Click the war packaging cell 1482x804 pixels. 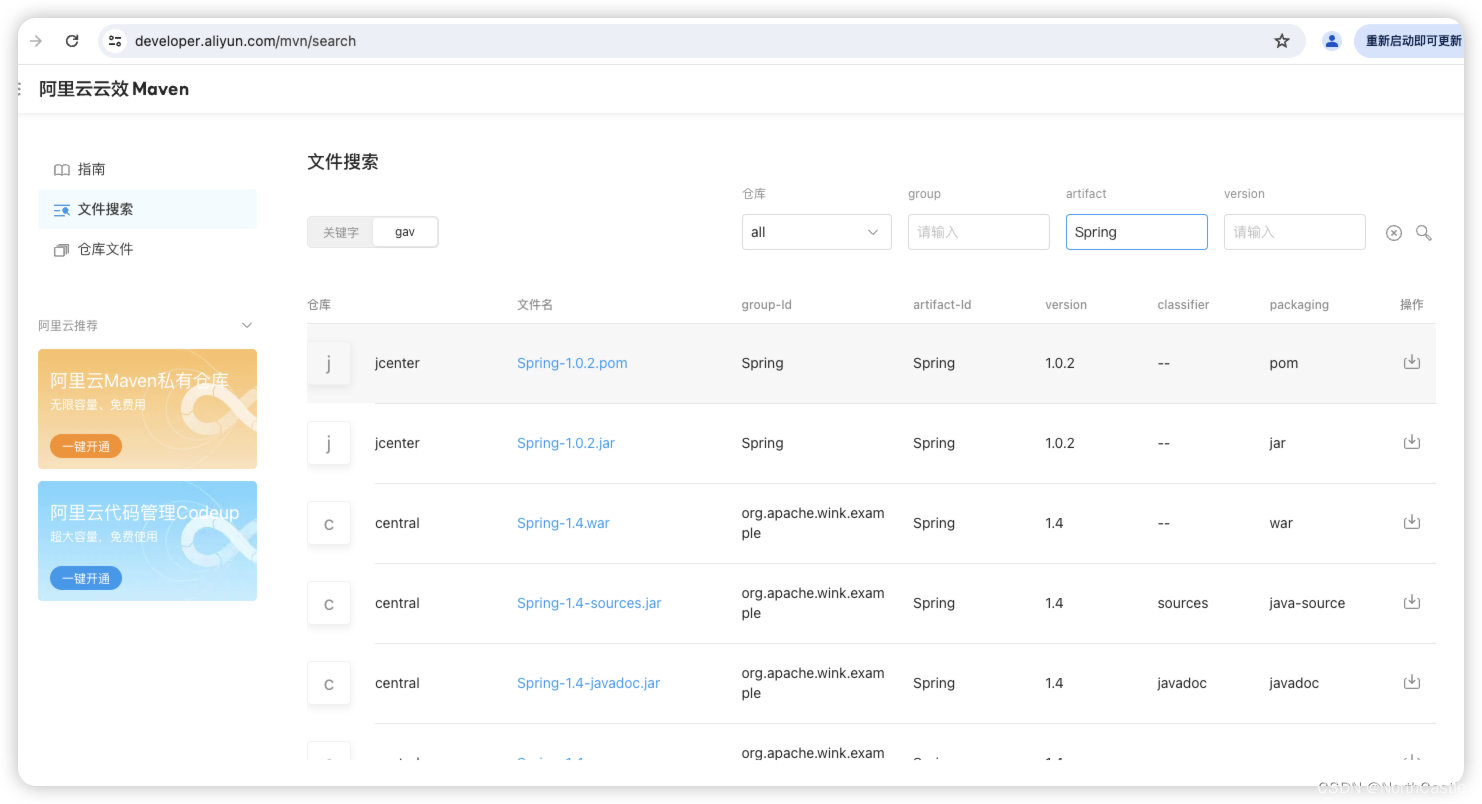pyautogui.click(x=1281, y=523)
